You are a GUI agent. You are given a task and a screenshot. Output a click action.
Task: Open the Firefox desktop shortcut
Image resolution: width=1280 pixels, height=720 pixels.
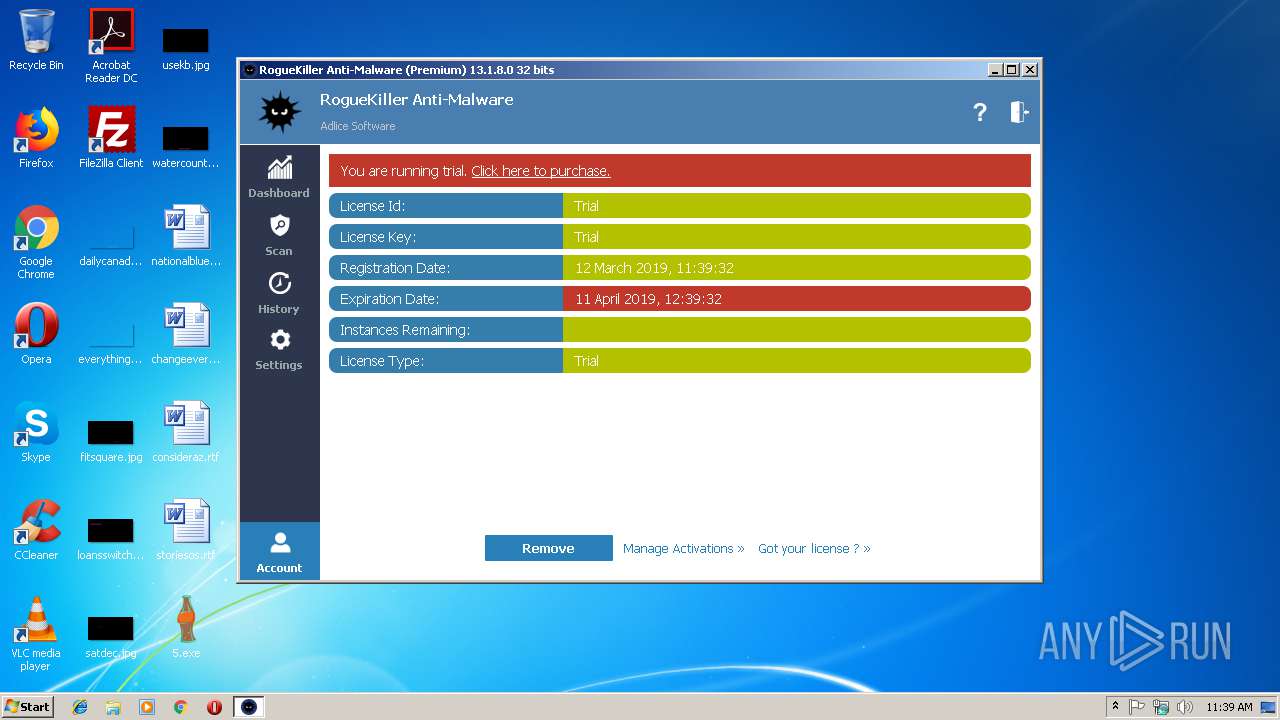[x=36, y=138]
